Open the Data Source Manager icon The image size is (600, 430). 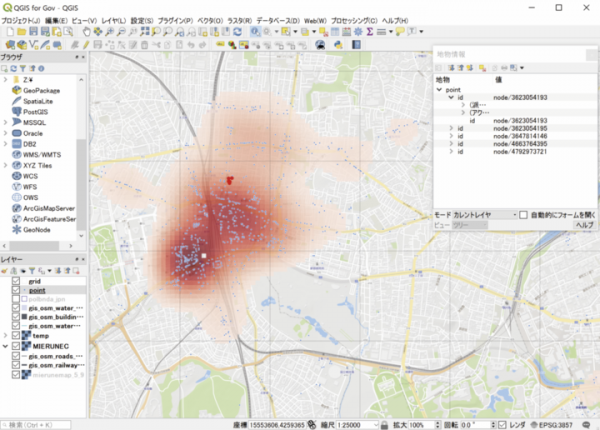click(10, 45)
